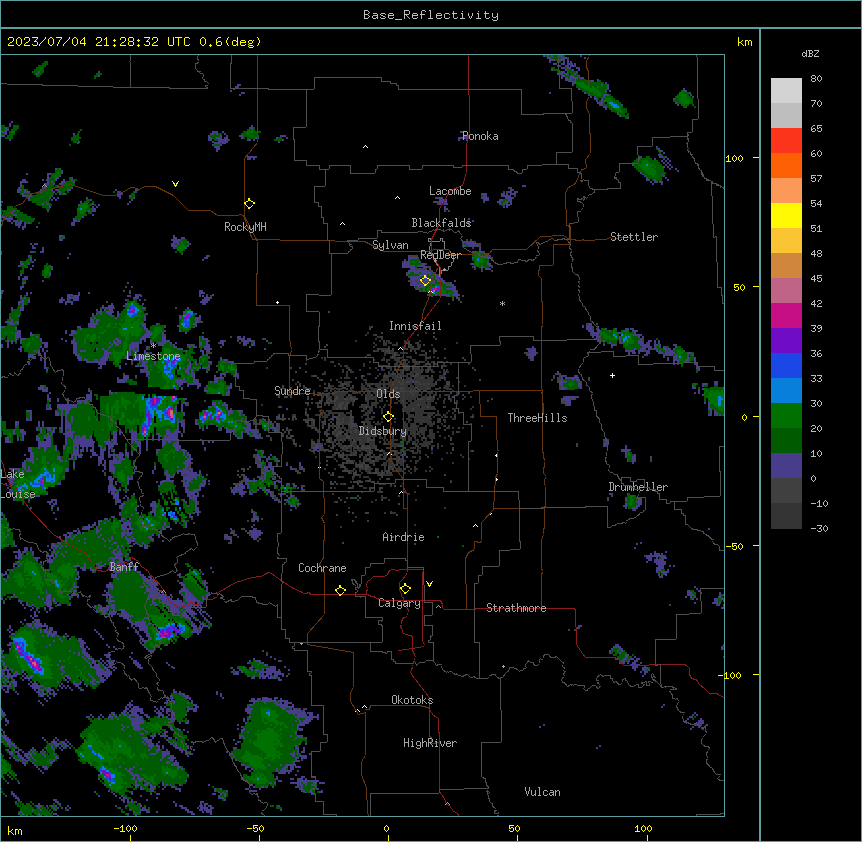Click the Olds town label
Image resolution: width=862 pixels, height=842 pixels.
388,394
